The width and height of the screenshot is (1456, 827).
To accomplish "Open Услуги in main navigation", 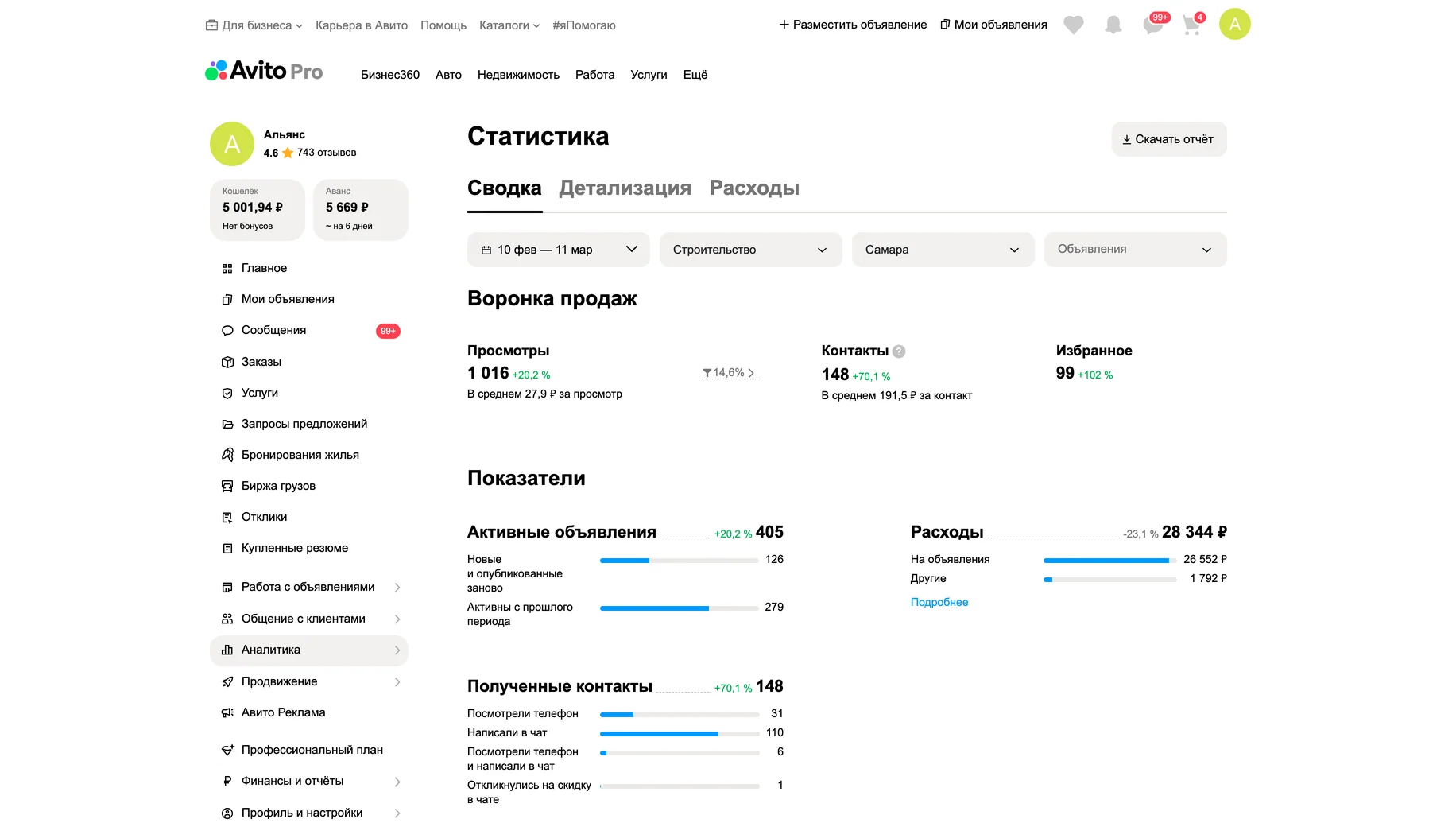I will click(649, 75).
